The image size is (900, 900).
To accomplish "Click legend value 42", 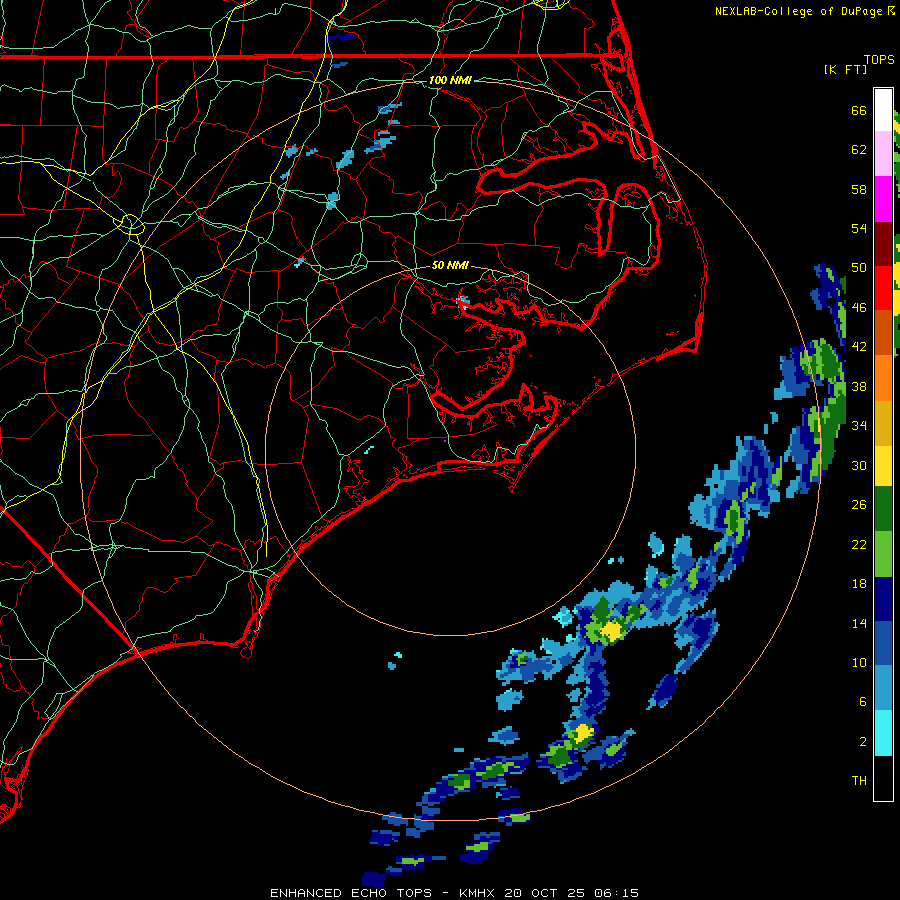I will (859, 347).
